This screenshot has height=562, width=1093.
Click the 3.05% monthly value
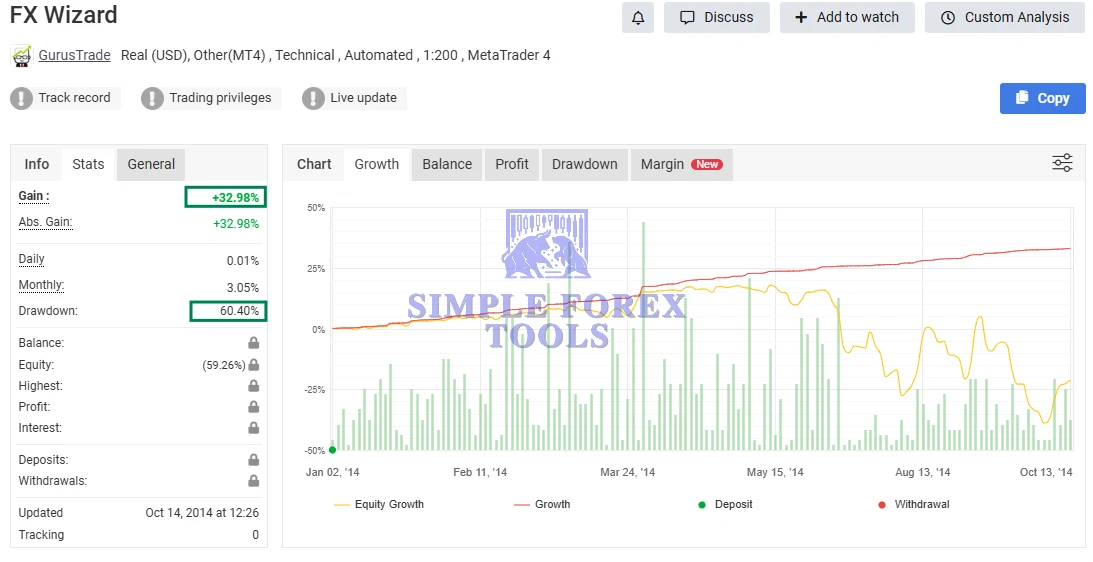pyautogui.click(x=243, y=287)
